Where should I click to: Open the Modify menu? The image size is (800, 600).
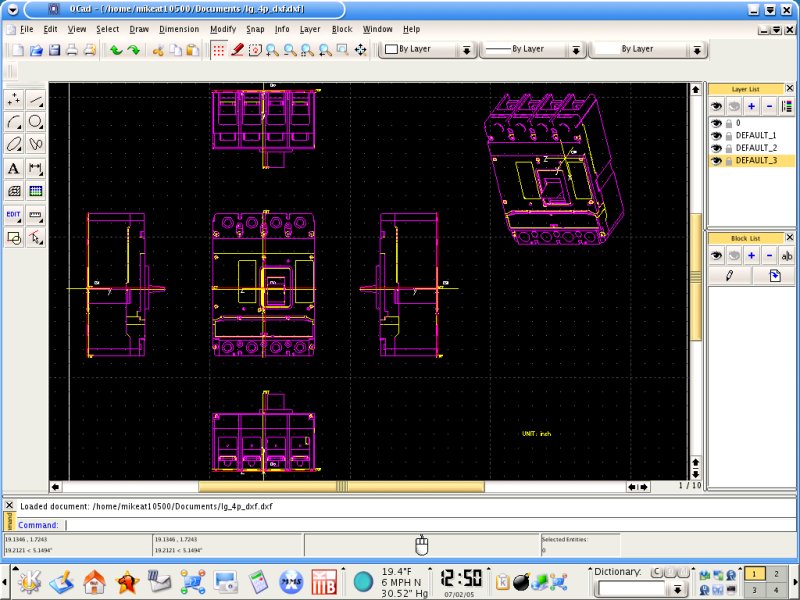click(x=223, y=29)
